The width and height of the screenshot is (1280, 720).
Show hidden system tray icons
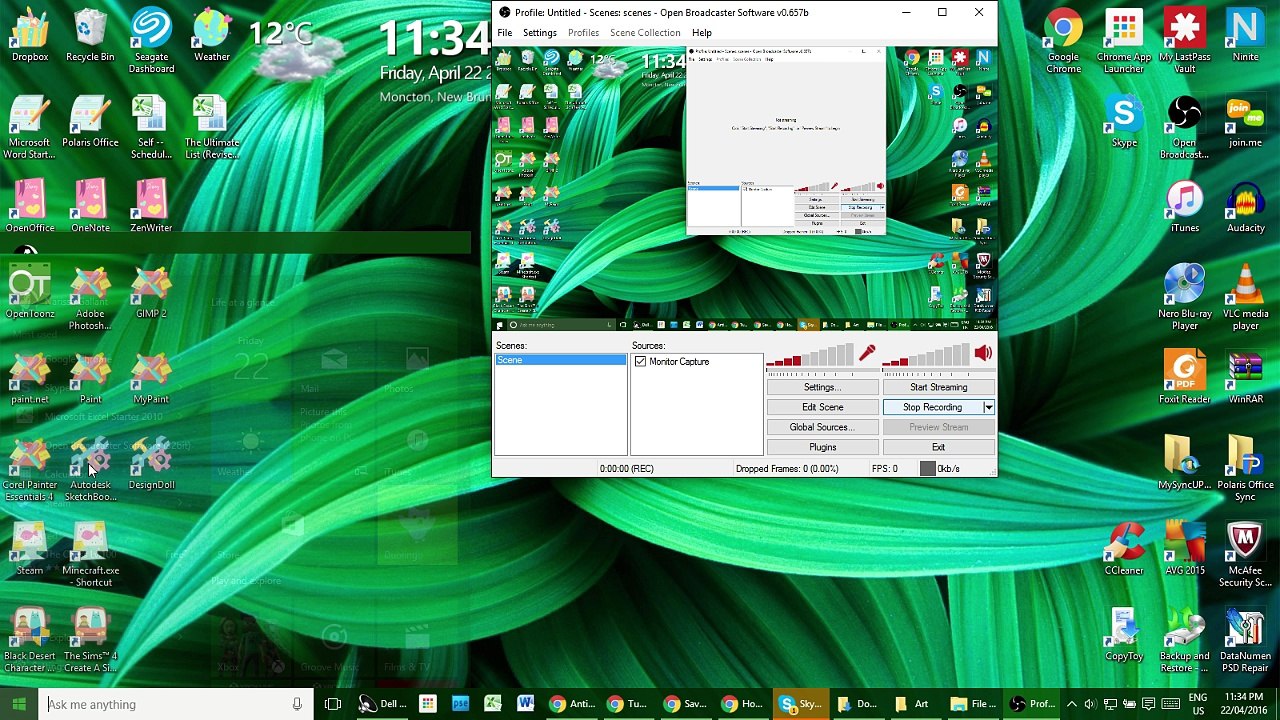[x=1071, y=704]
